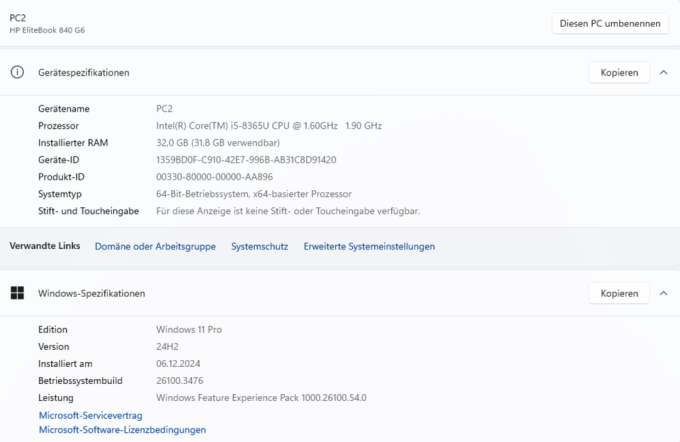This screenshot has height=442, width=680.
Task: Open Erweiterte Systemeinstellungen link
Action: tap(369, 246)
